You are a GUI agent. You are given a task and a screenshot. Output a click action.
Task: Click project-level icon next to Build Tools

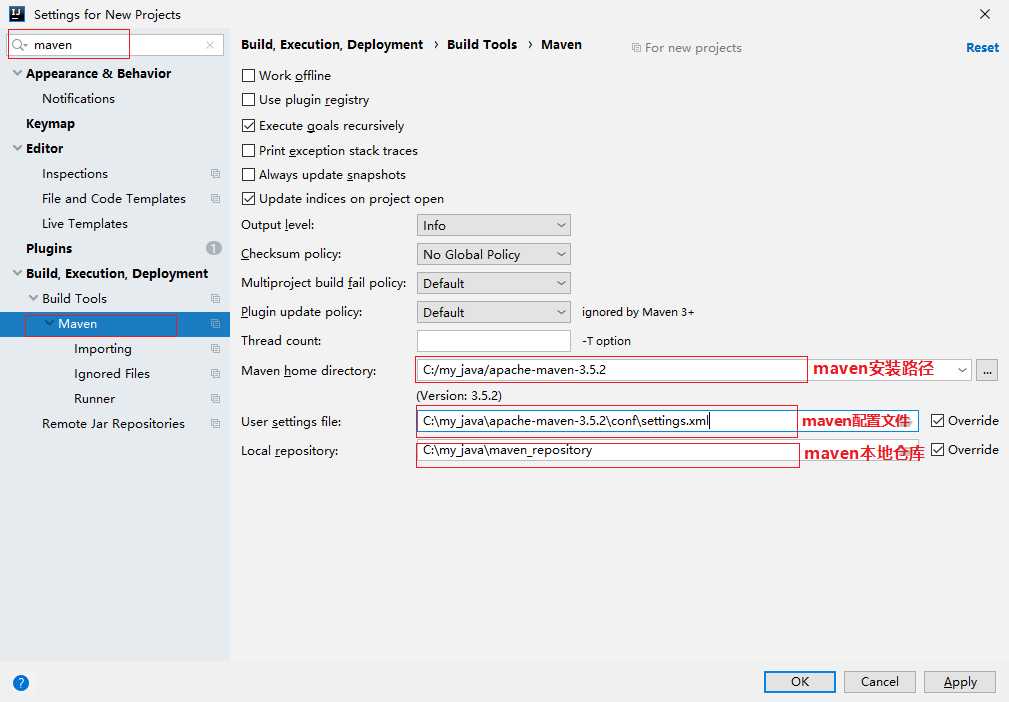tap(216, 299)
